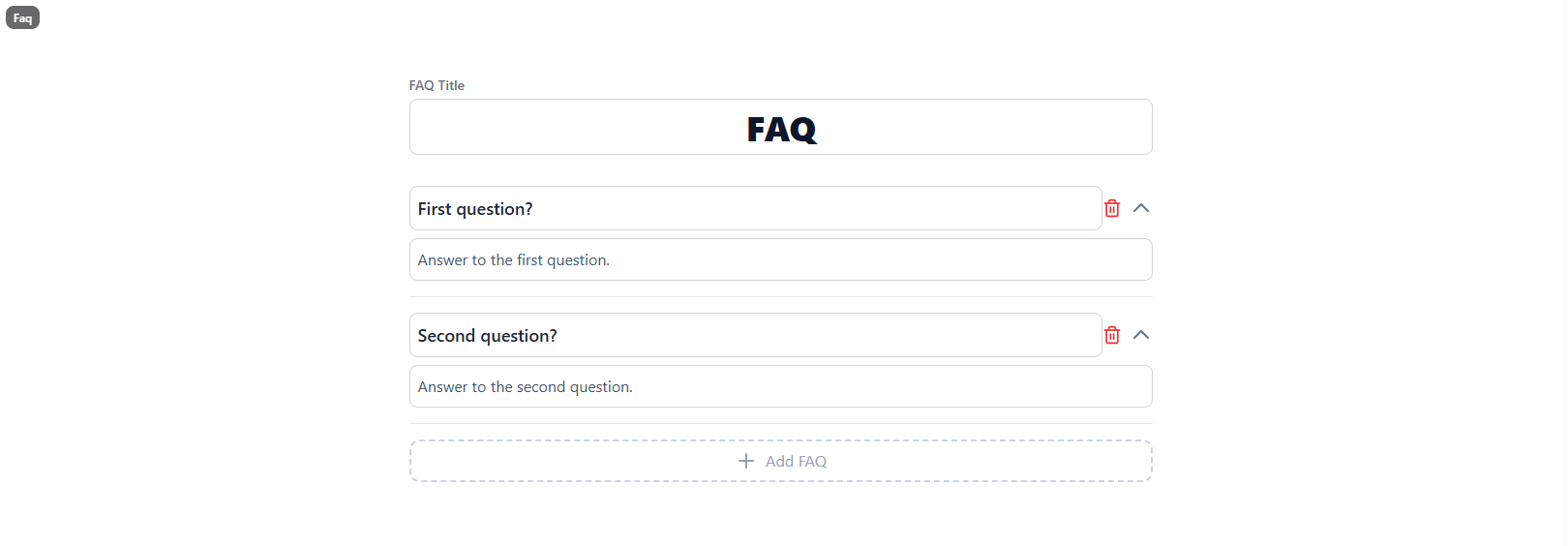Screen dimensions: 1568x546
Task: Click the word 'Second' in question field
Action: (446, 336)
